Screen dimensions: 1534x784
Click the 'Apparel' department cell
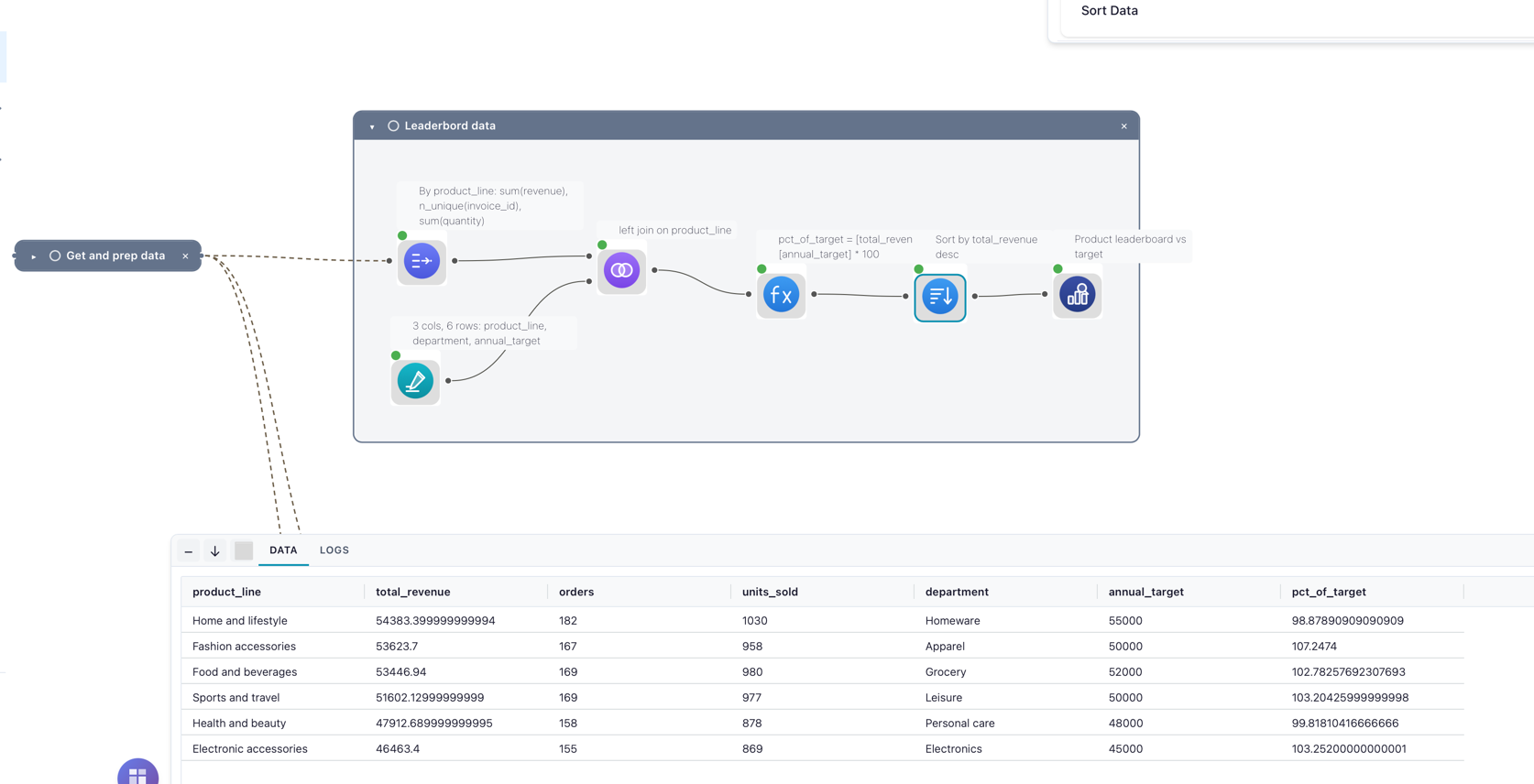coord(945,646)
